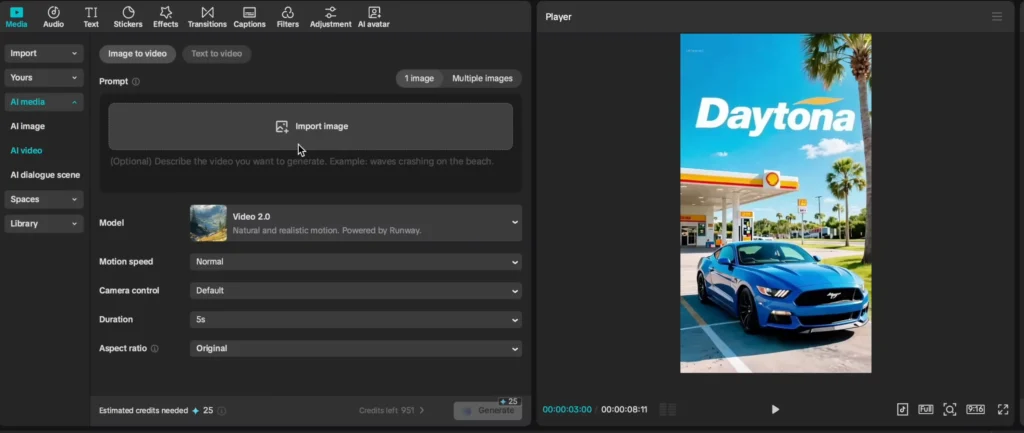
Task: Open the Audio tab
Action: click(54, 17)
